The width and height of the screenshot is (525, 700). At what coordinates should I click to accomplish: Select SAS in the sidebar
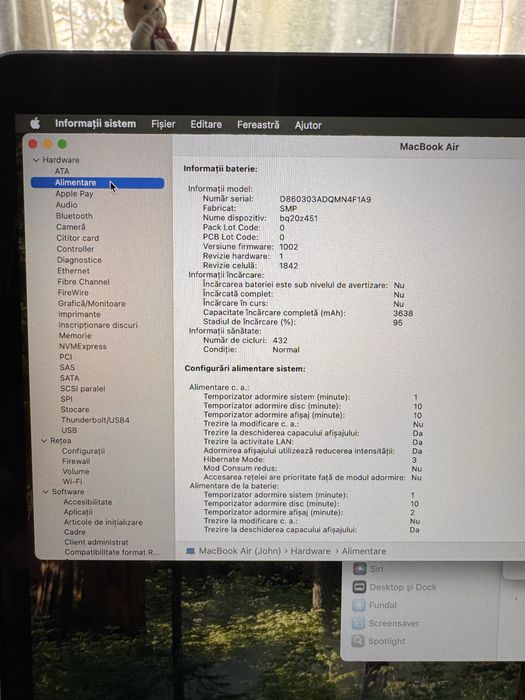pos(67,367)
